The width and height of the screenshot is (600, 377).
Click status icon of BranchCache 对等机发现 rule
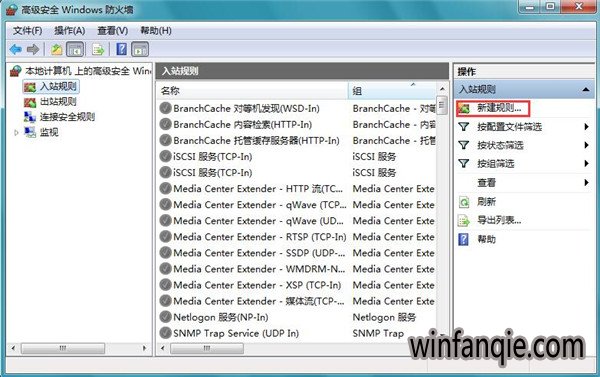coord(165,108)
